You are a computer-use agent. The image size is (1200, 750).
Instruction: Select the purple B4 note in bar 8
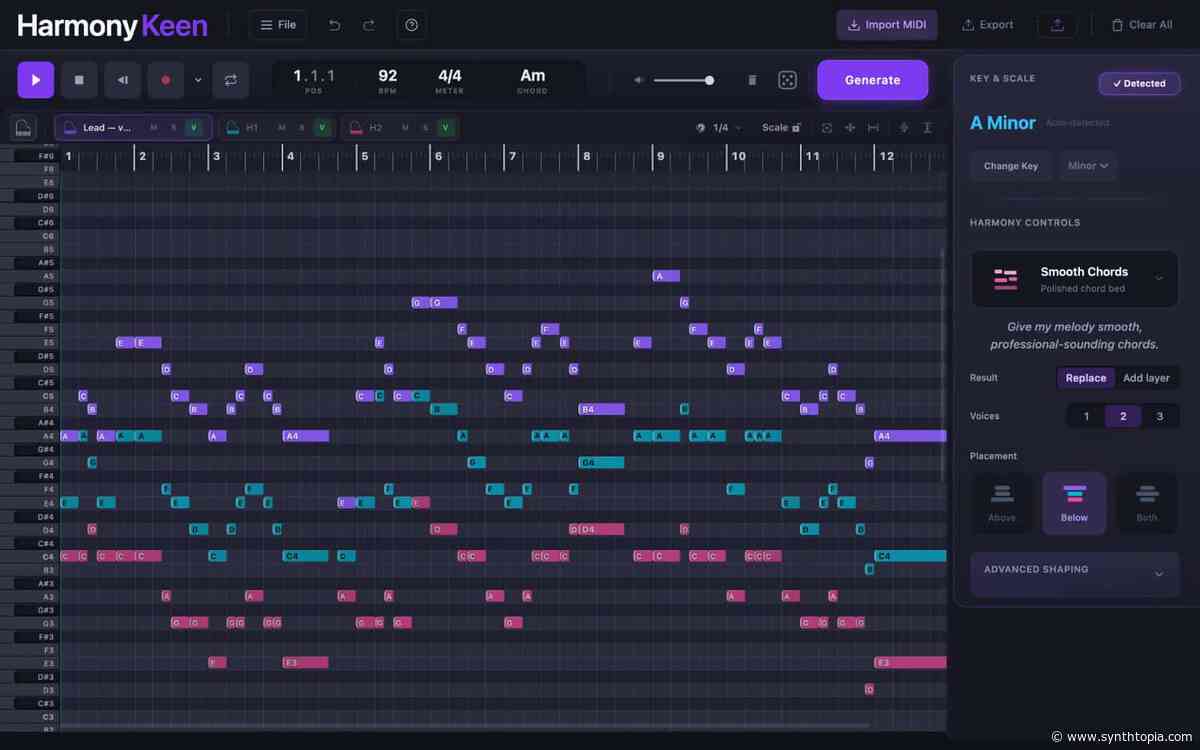tap(602, 409)
